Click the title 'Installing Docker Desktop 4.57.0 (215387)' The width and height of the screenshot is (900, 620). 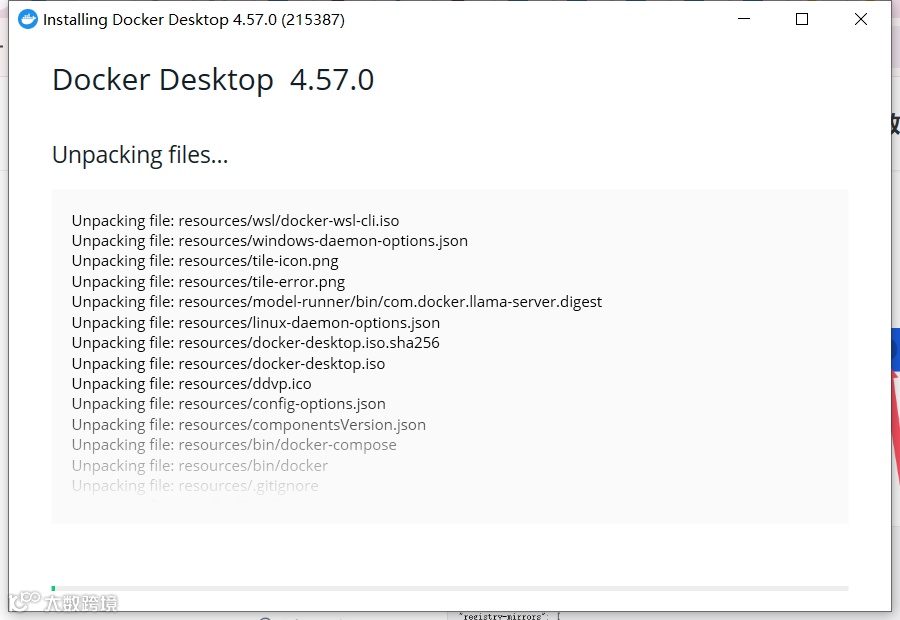pyautogui.click(x=194, y=20)
